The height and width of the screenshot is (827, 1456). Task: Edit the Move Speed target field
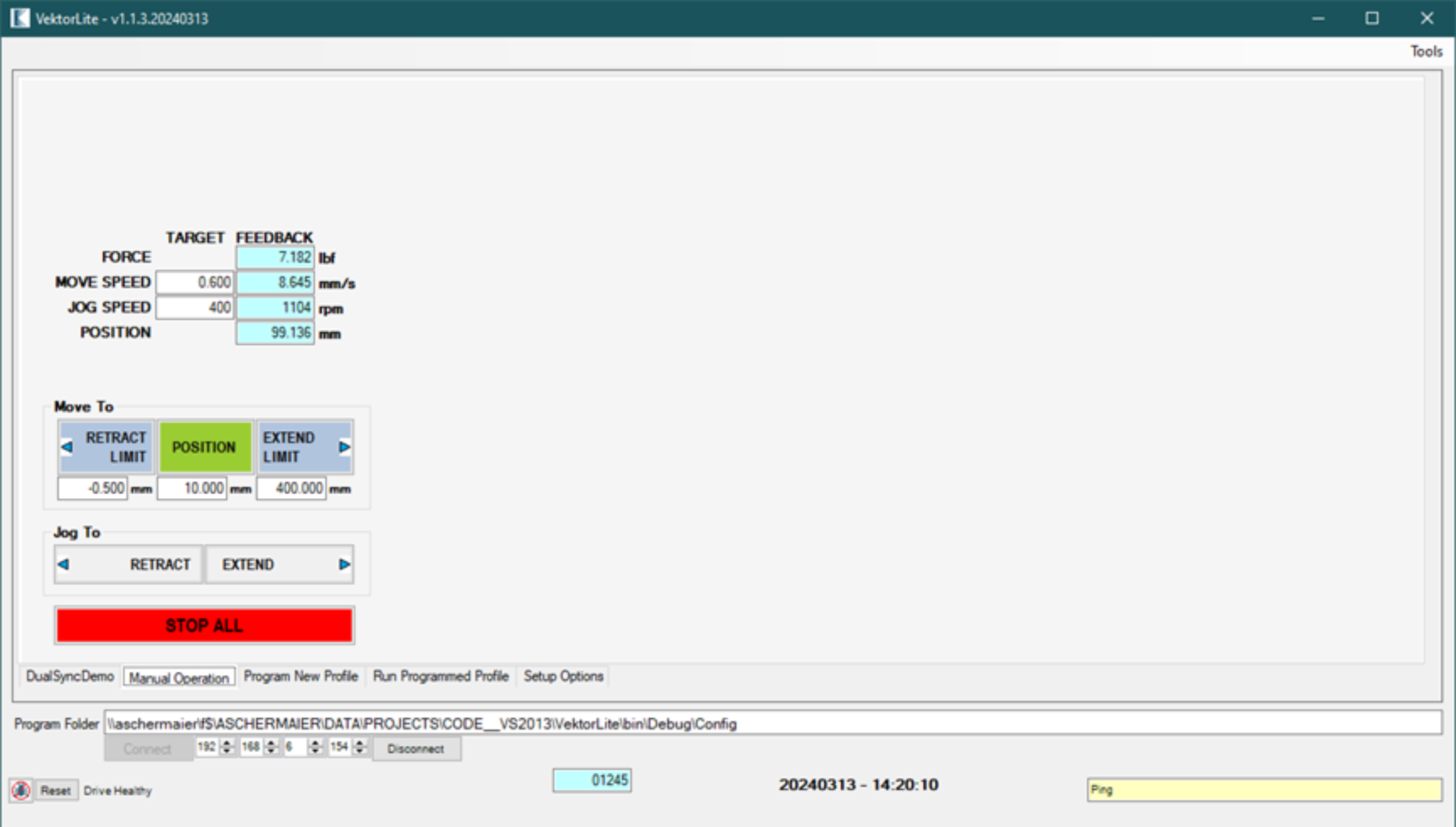[195, 282]
